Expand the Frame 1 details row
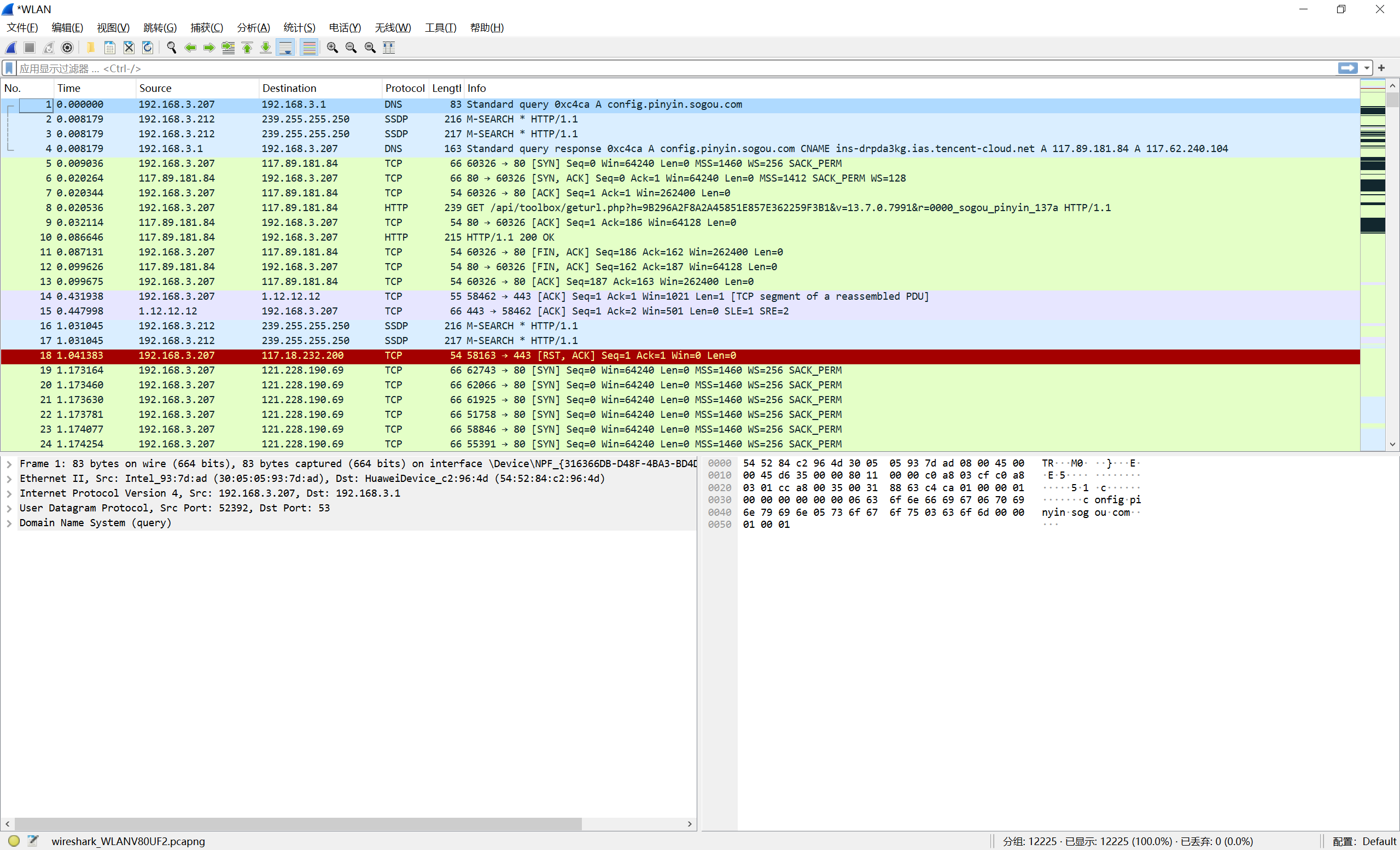Image resolution: width=1400 pixels, height=850 pixels. coord(9,464)
